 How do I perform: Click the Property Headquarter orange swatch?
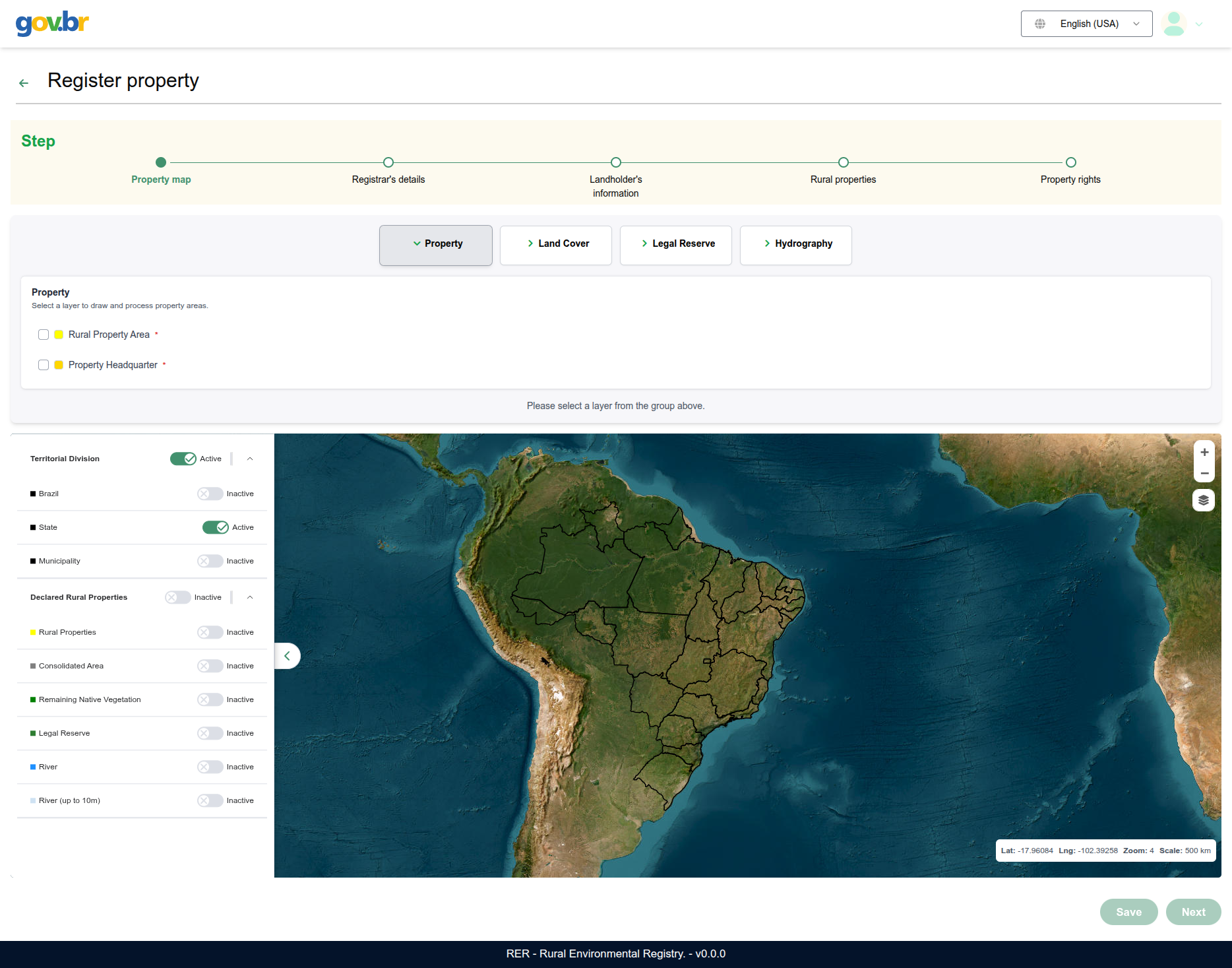tap(59, 365)
